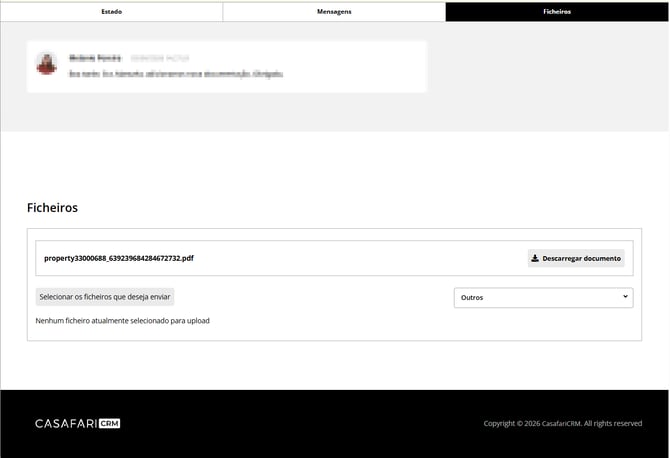Click the CASAFARI logo in the footer
This screenshot has width=670, height=458.
coord(66,423)
